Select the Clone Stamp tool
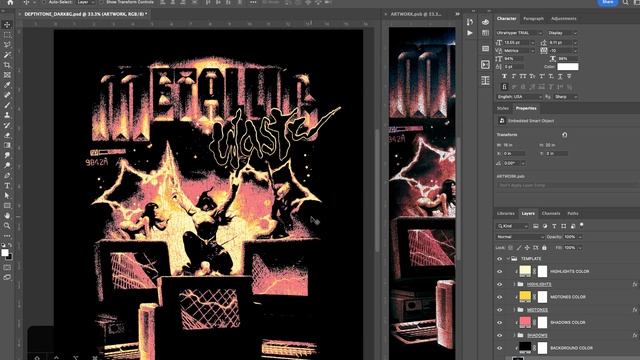Image resolution: width=640 pixels, height=360 pixels. point(7,115)
